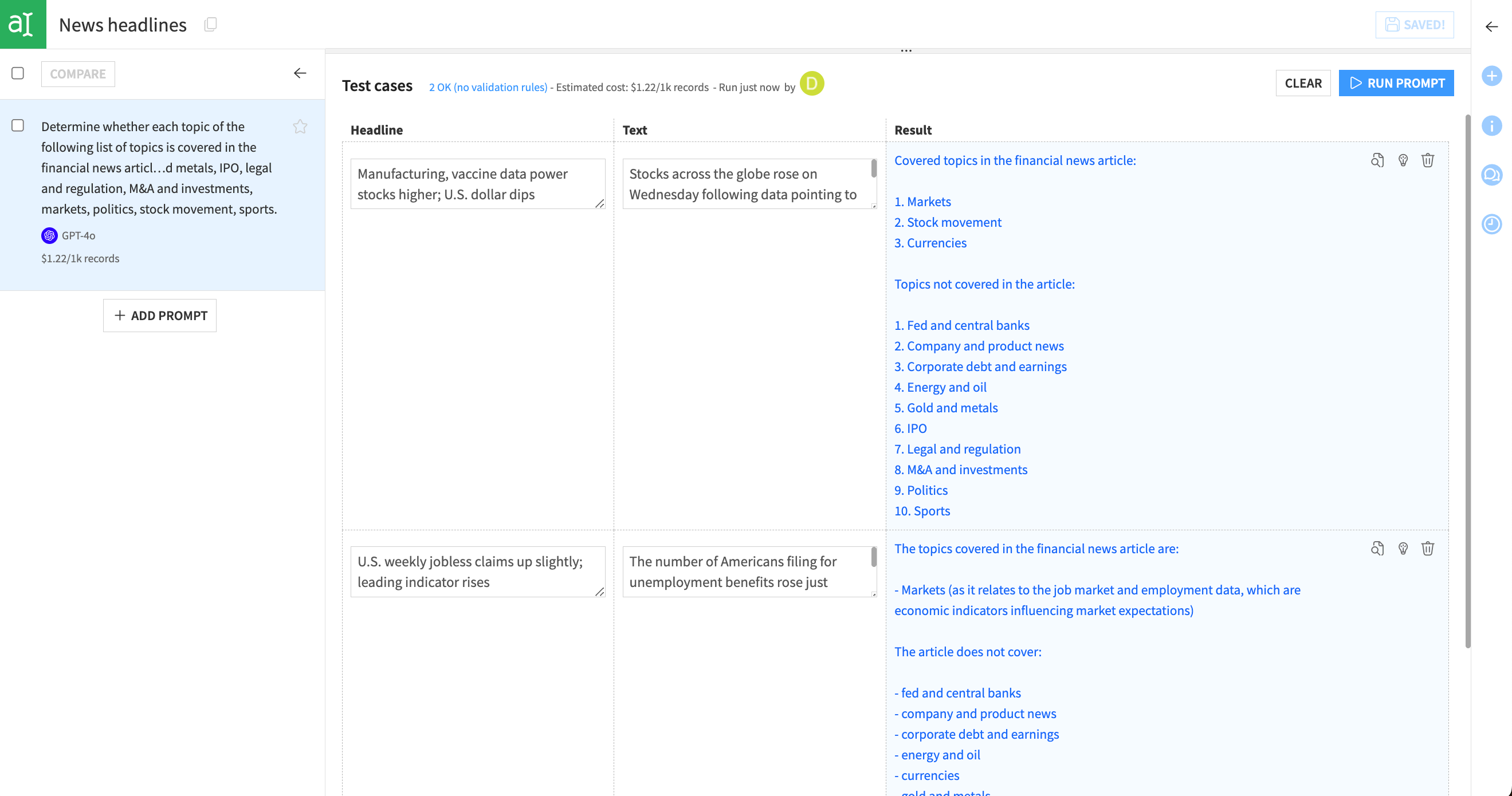
Task: Click 'The article does not cover:' line
Action: coord(968,652)
